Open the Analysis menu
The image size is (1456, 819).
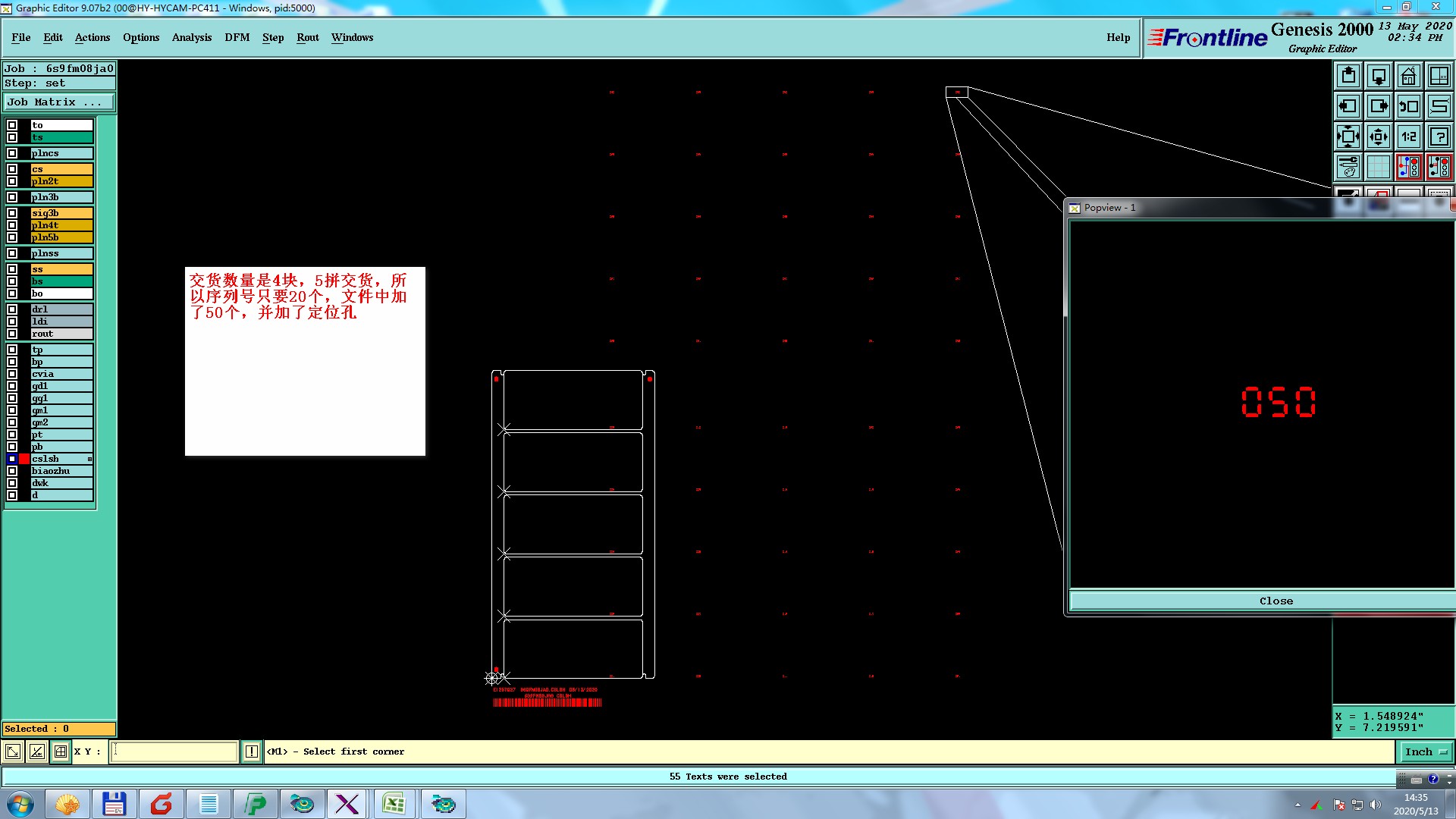[x=191, y=37]
